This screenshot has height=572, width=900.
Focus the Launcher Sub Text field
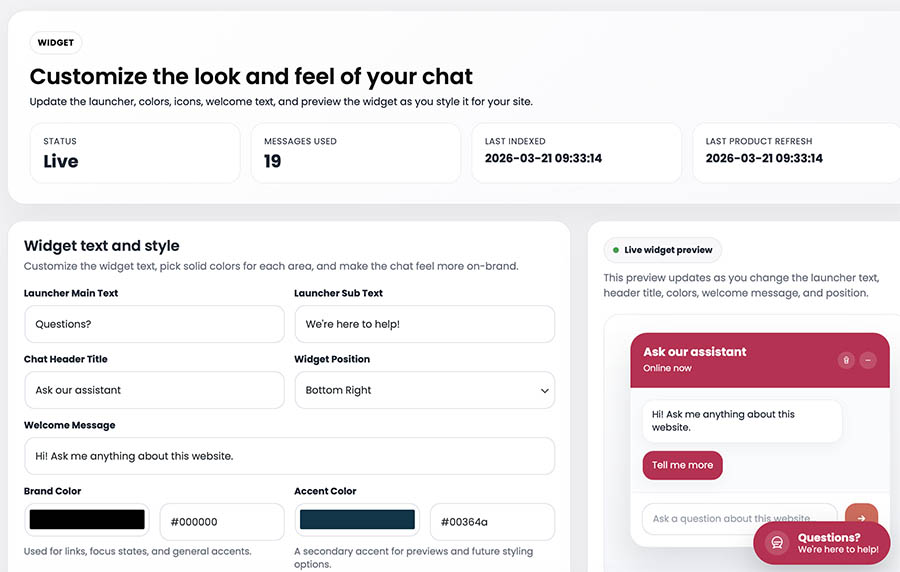pos(424,324)
